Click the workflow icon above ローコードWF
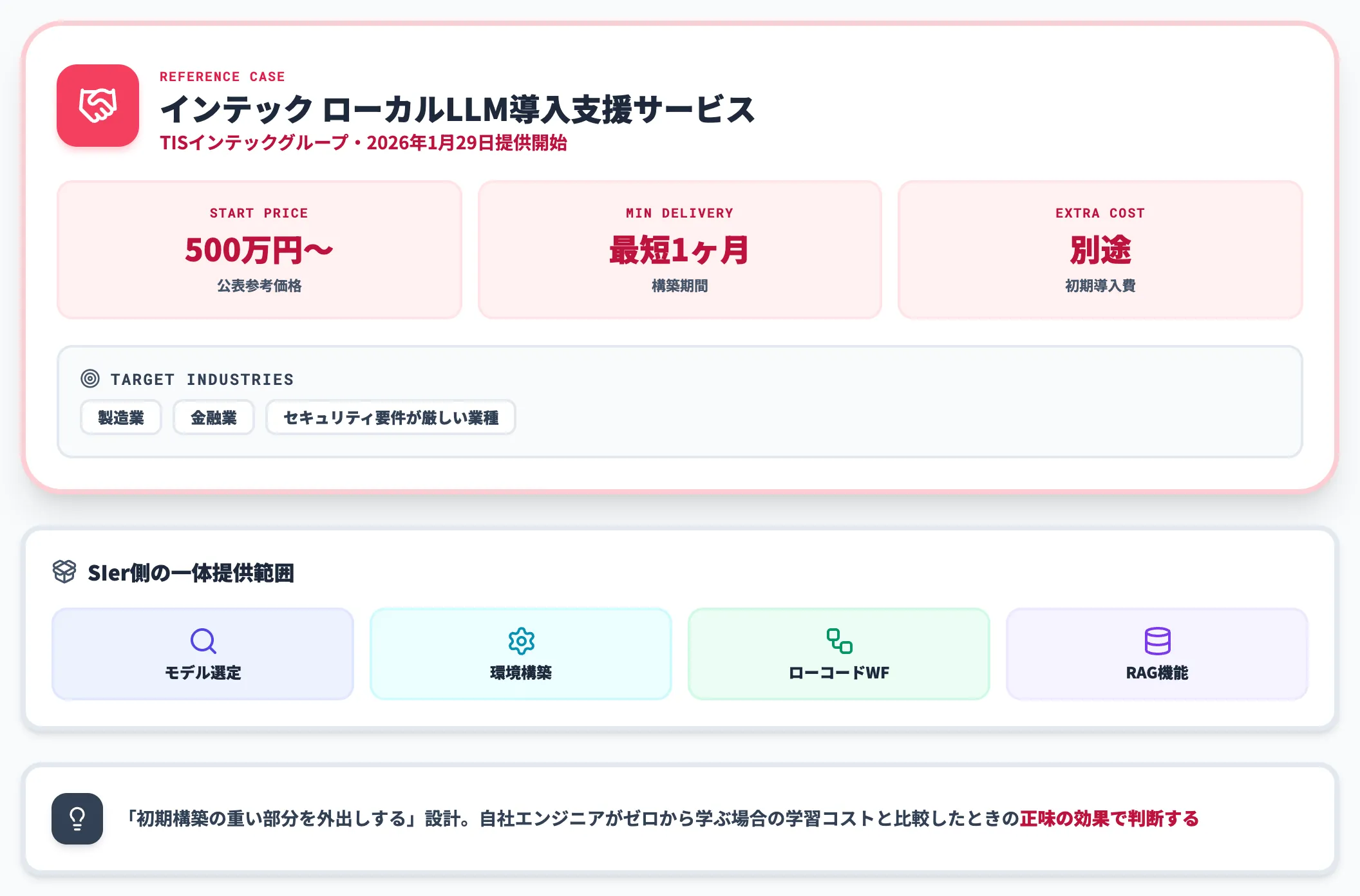Screen dimensions: 1360x896 point(839,641)
